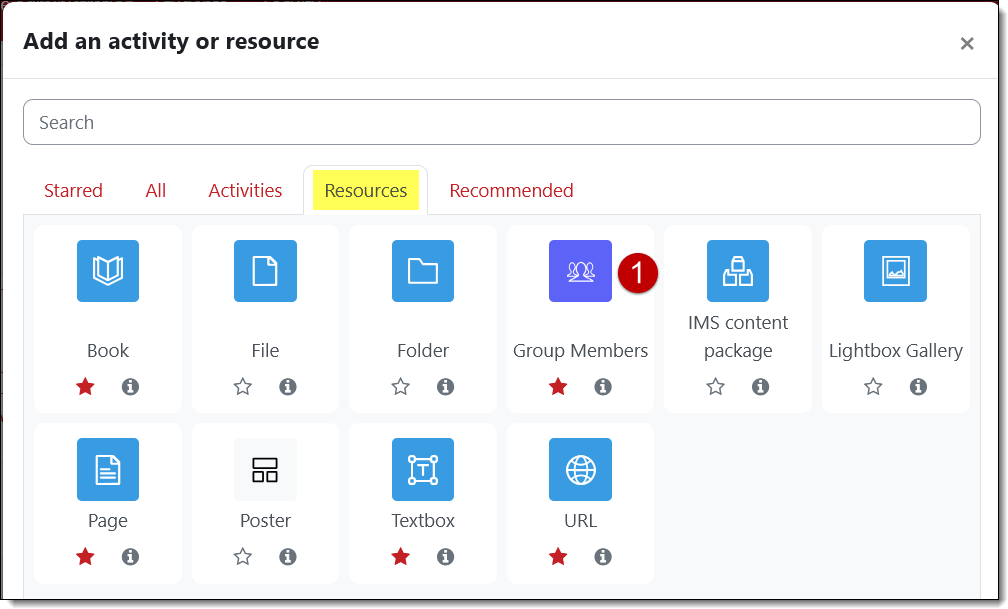Star the Poster resource
The height and width of the screenshot is (609, 1008).
coord(243,556)
